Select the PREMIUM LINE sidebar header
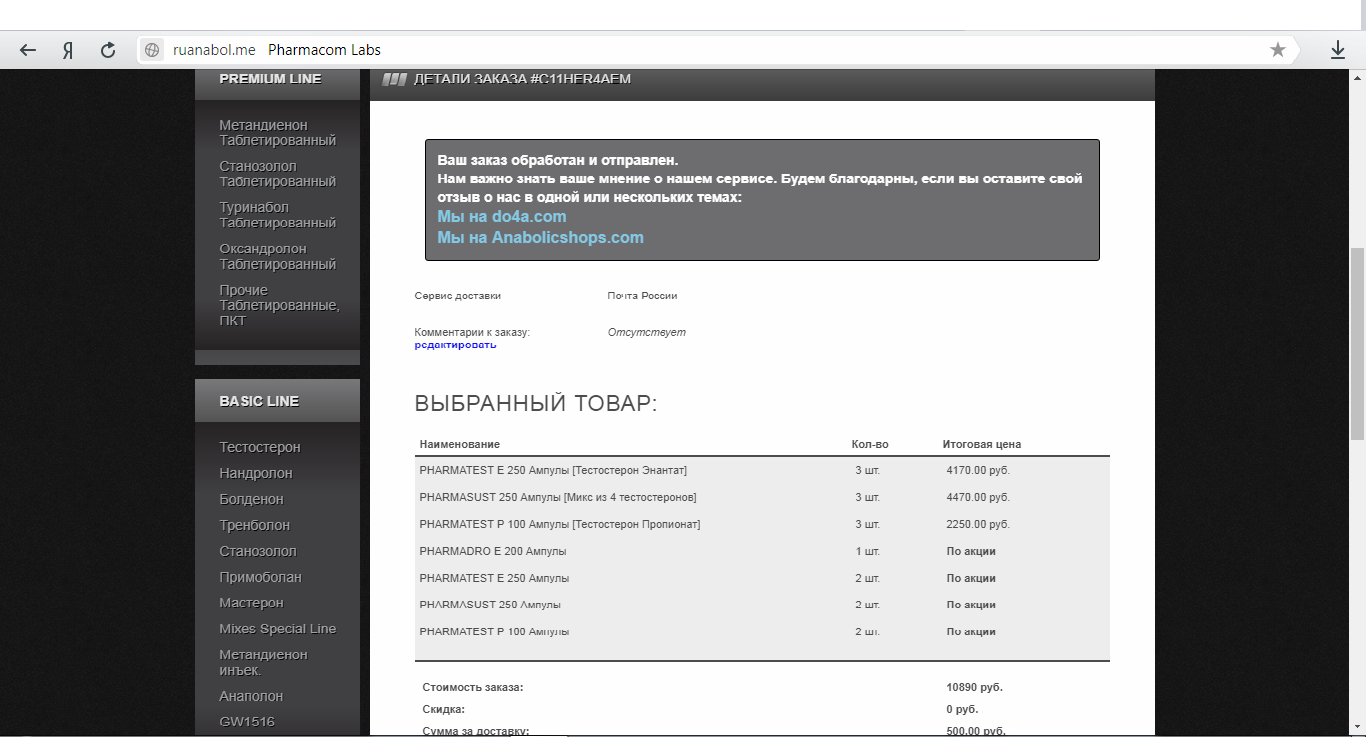This screenshot has height=737, width=1366. point(270,79)
